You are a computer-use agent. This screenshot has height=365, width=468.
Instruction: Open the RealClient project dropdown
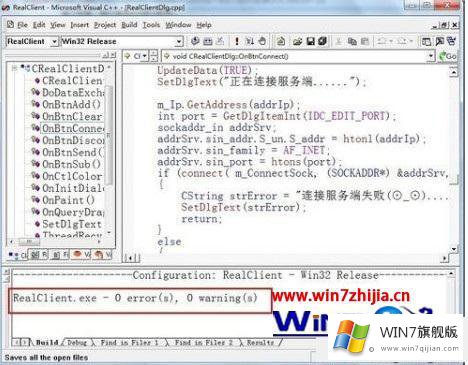[54, 42]
